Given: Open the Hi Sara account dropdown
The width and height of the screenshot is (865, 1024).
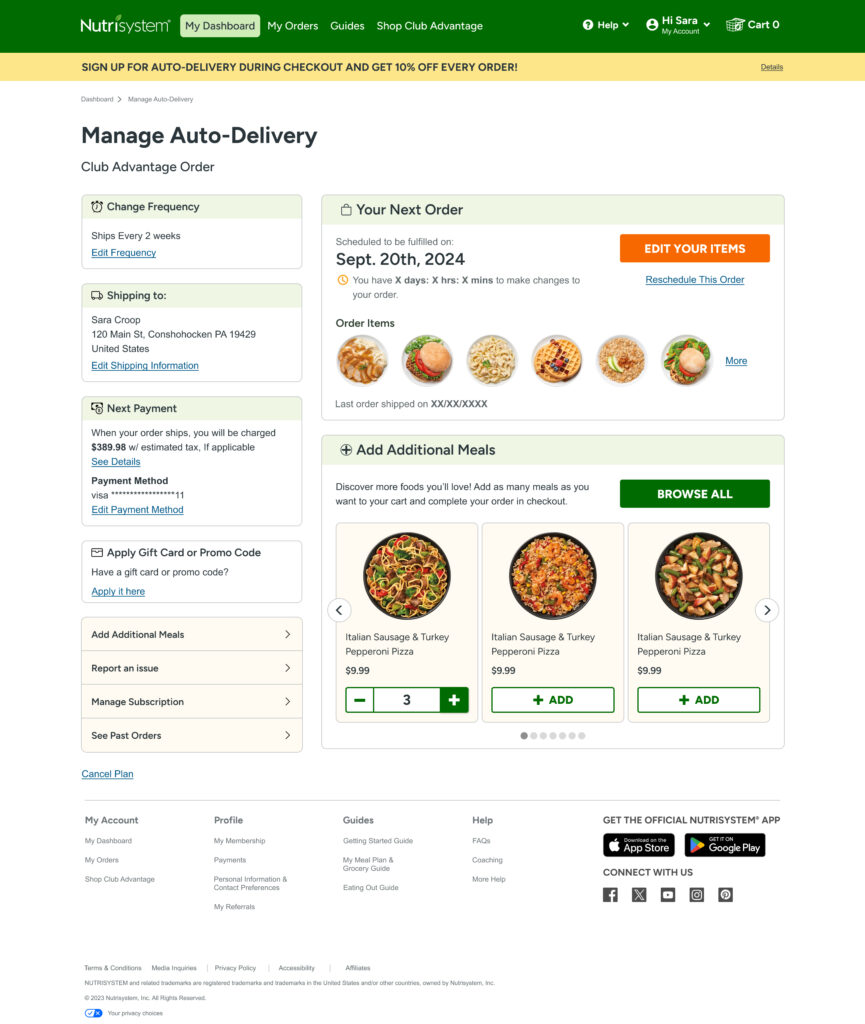Looking at the screenshot, I should [679, 25].
